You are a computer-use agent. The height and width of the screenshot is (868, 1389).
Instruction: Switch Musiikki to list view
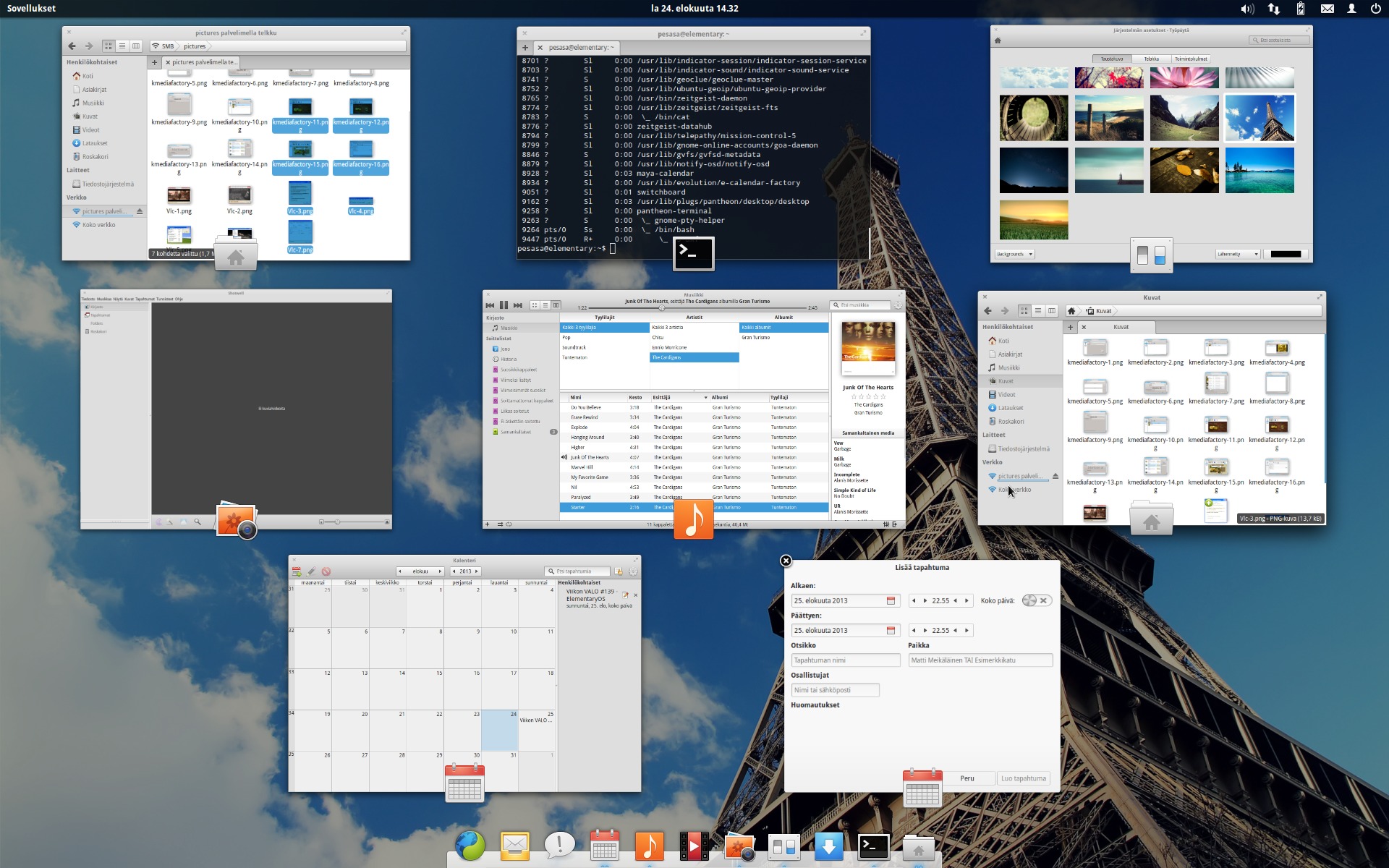[x=545, y=305]
